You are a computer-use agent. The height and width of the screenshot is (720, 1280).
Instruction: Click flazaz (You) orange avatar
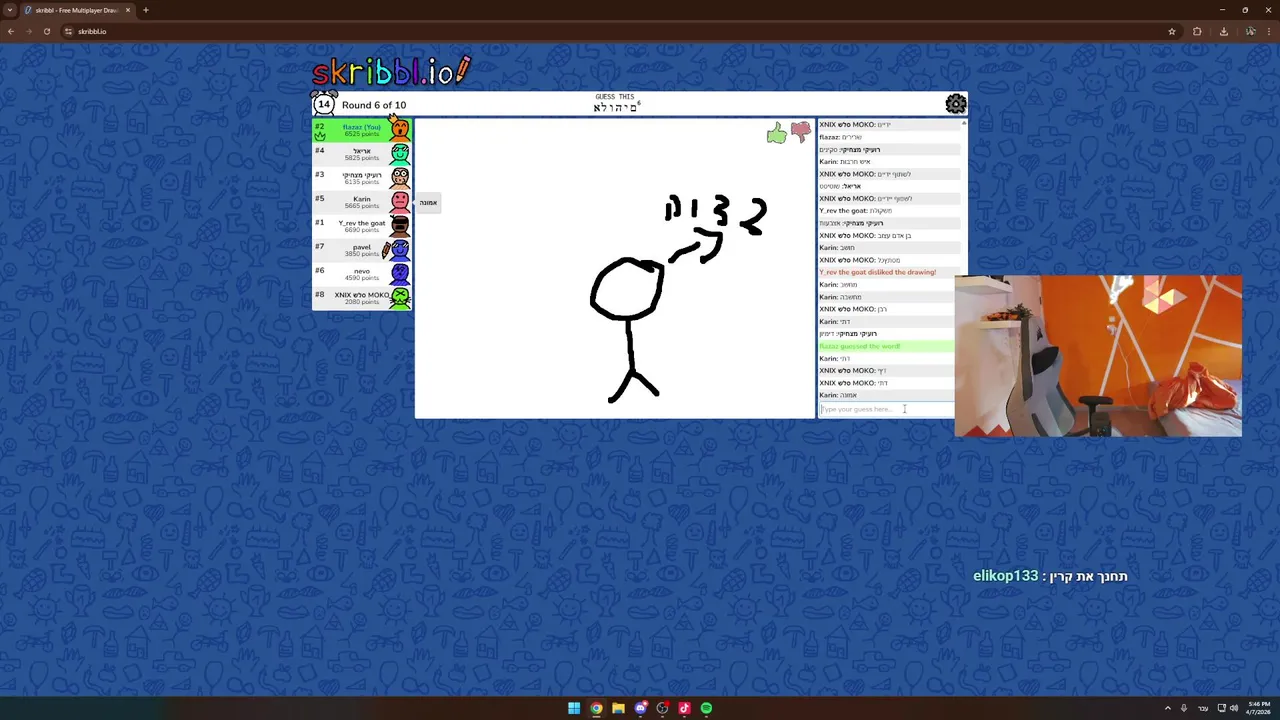point(400,130)
